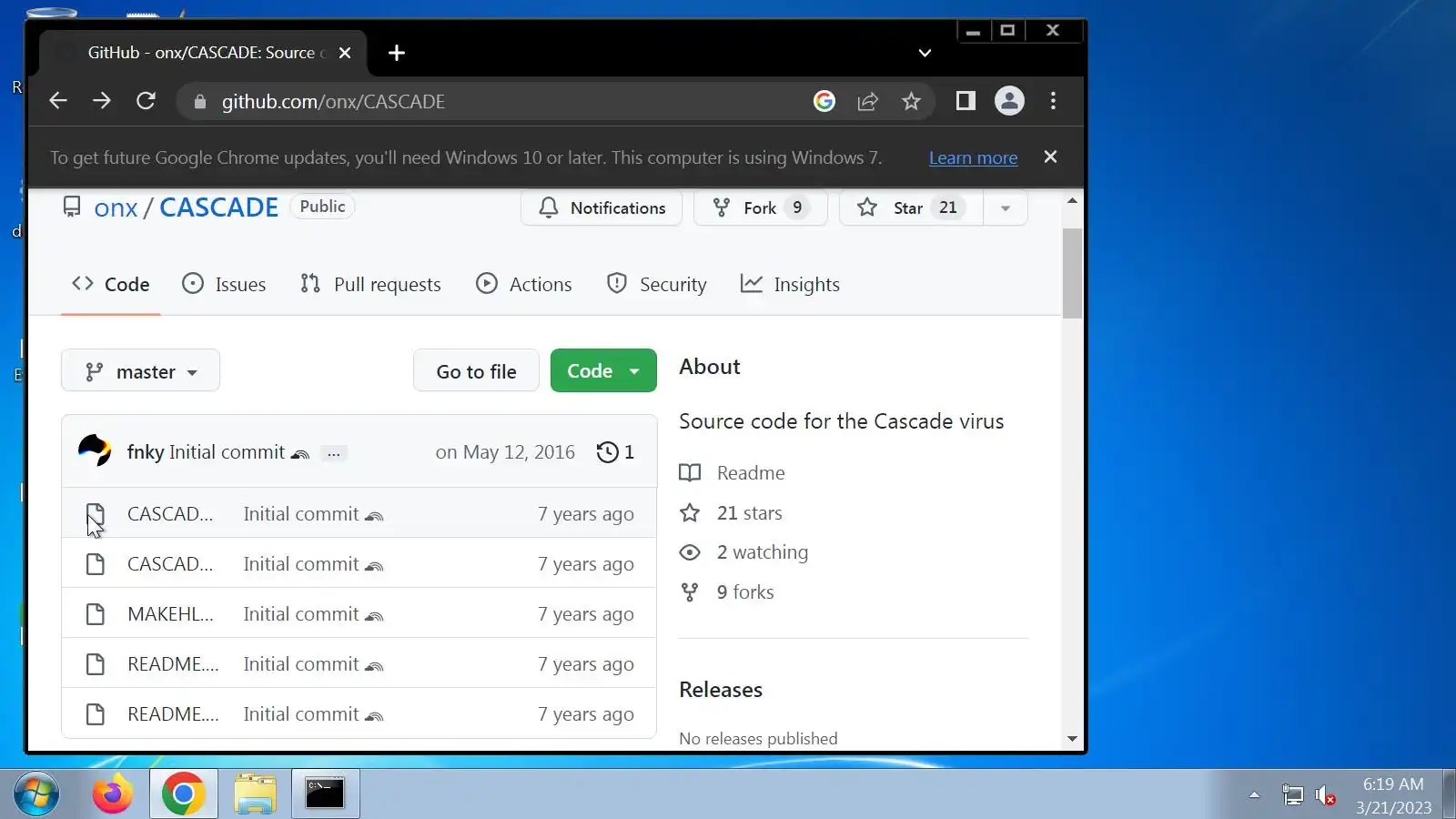Viewport: 1456px width, 819px height.
Task: Open the Security tab
Action: point(656,284)
